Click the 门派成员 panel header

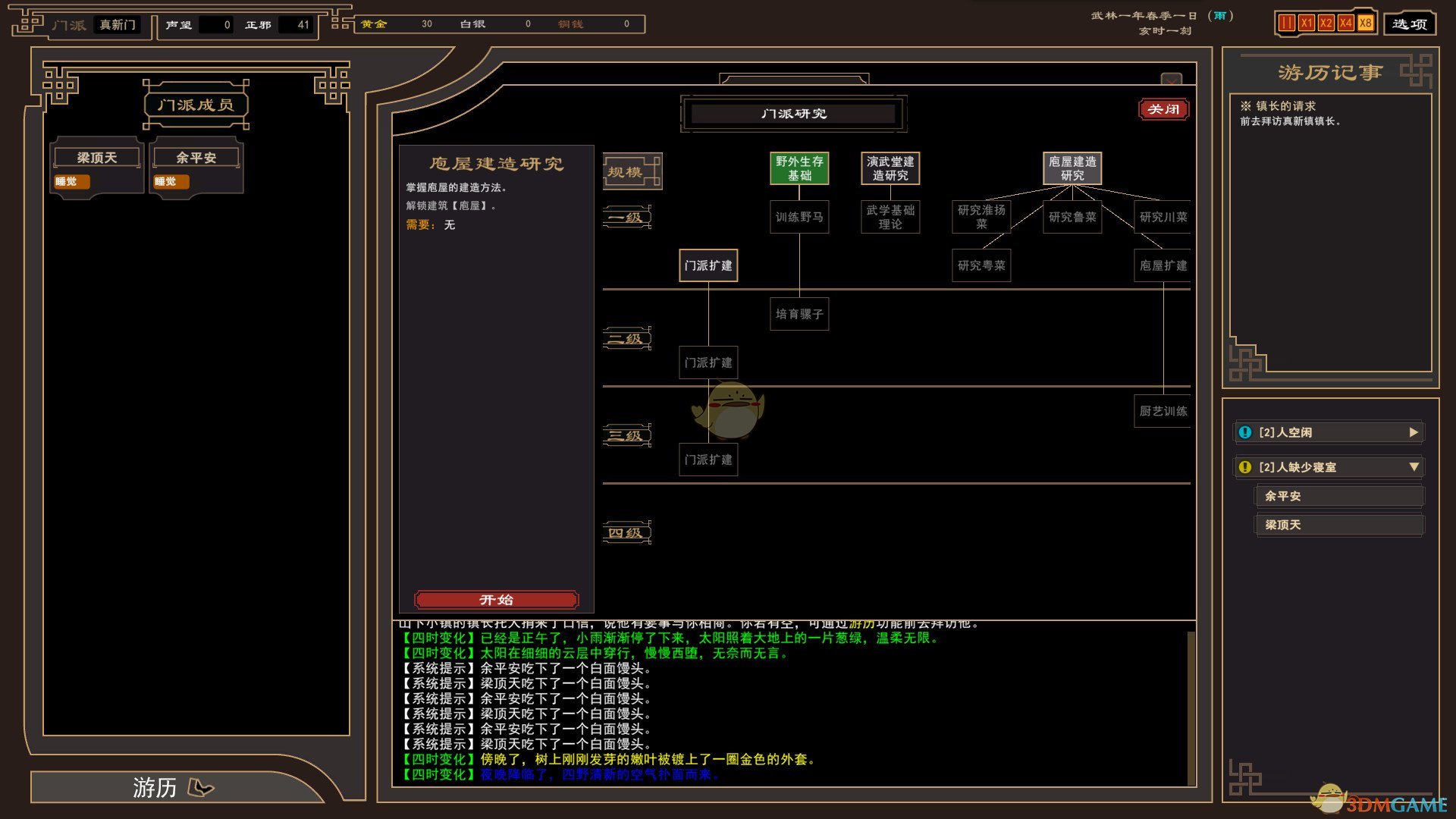point(196,105)
